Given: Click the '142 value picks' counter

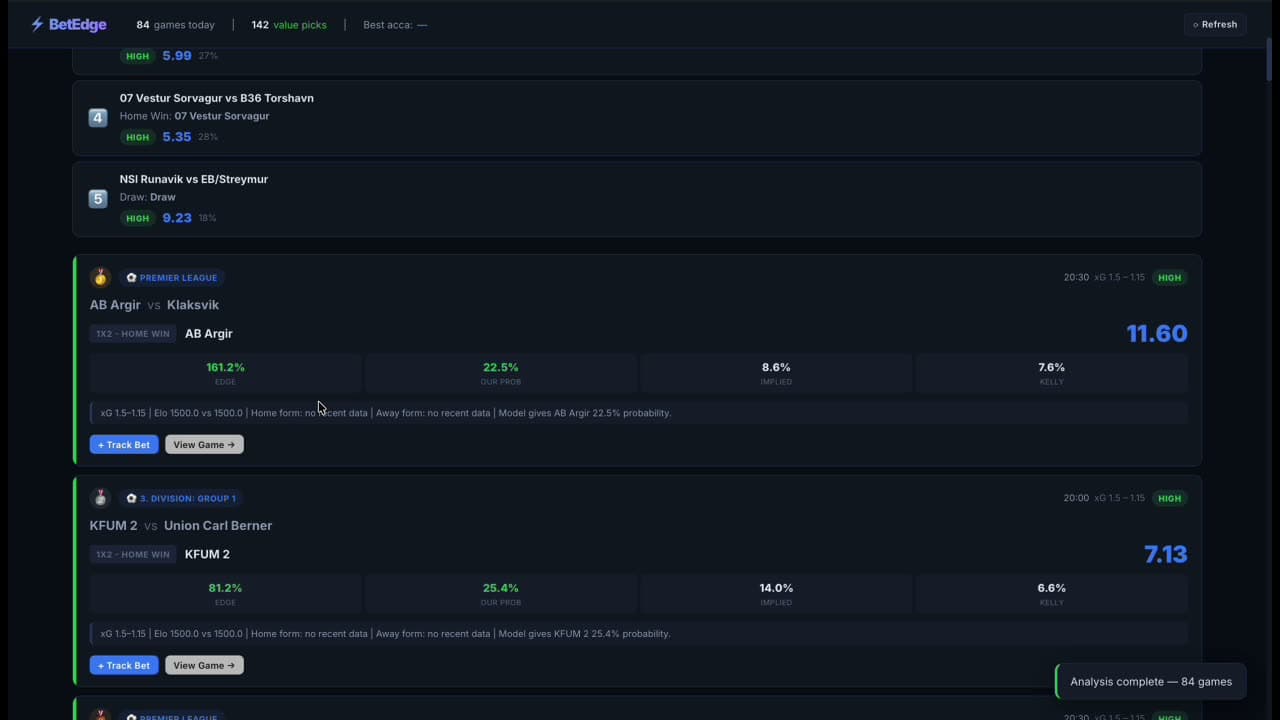Looking at the screenshot, I should click(289, 25).
